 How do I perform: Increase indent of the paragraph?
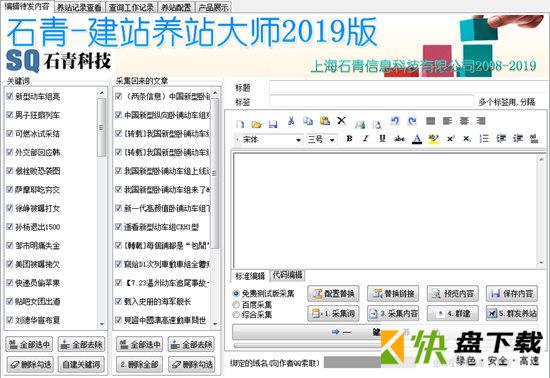518,139
